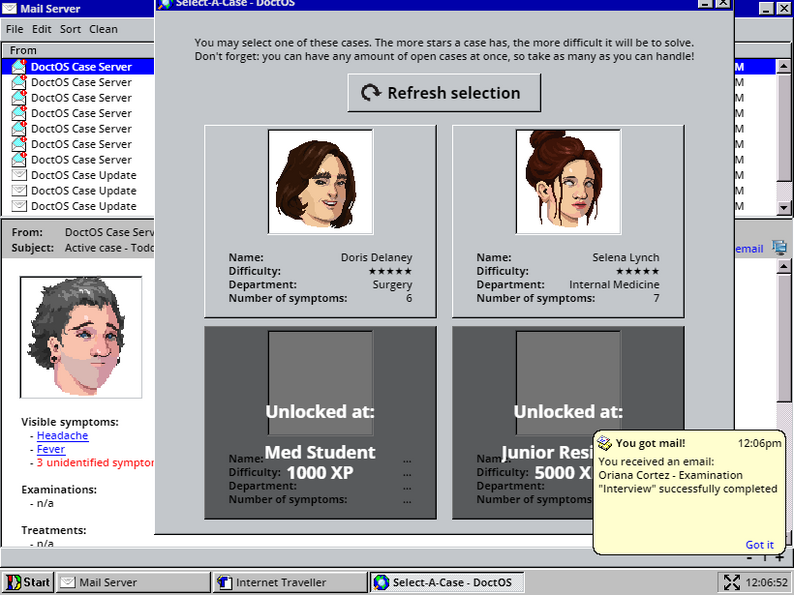Open the Start menu
Image resolution: width=794 pixels, height=595 pixels.
click(x=28, y=582)
